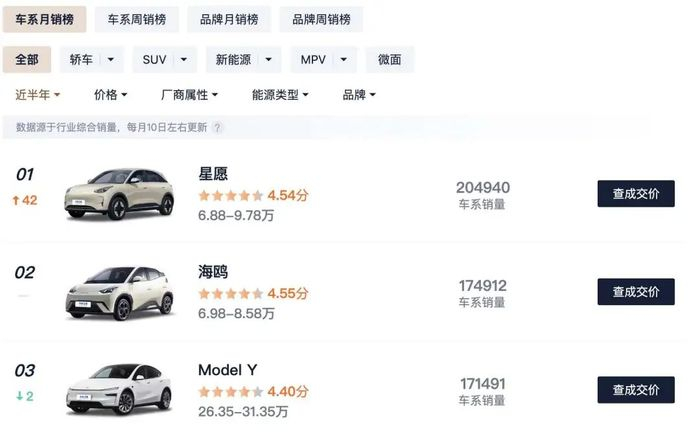Click 查成交价 button for 星愿
This screenshot has width=700, height=436.
635,194
